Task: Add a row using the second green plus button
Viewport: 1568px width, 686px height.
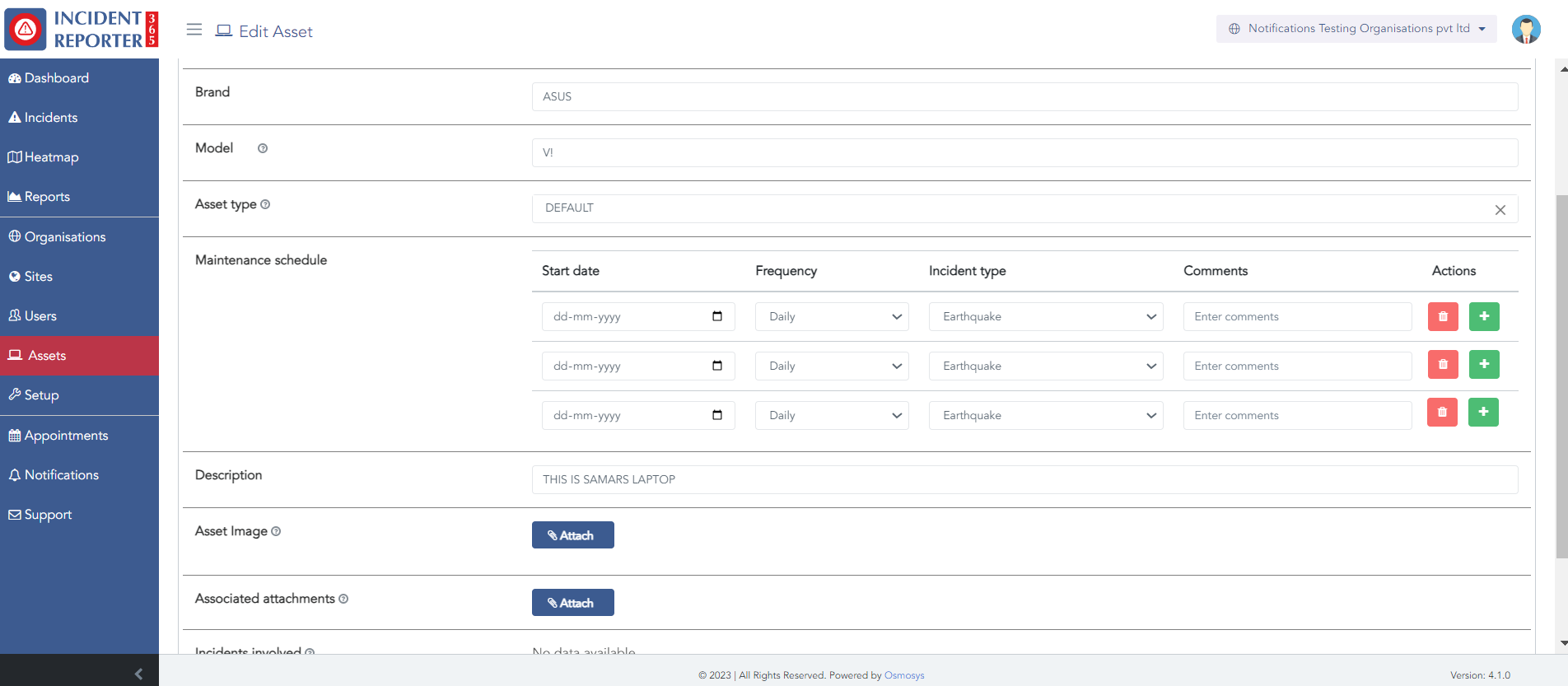Action: point(1483,364)
